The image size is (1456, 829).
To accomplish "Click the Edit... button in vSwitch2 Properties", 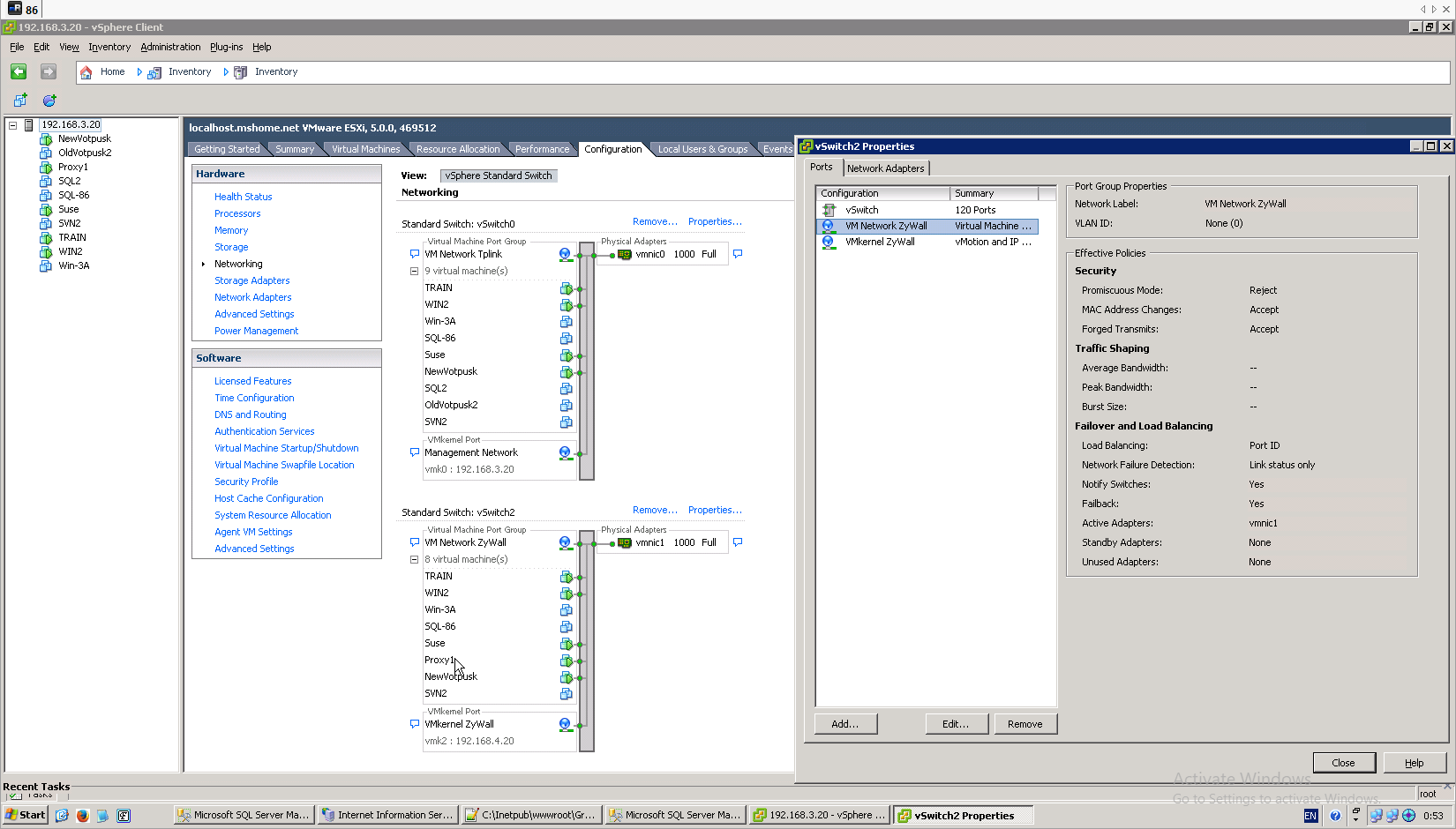I will pyautogui.click(x=957, y=724).
